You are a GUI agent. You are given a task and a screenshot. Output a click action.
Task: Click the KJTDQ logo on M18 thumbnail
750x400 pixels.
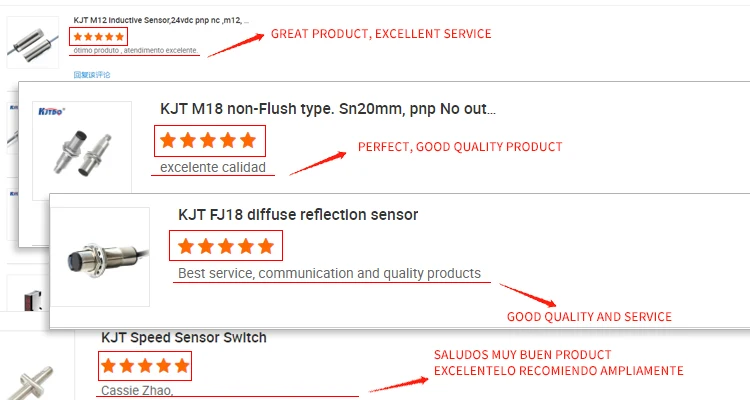51,111
